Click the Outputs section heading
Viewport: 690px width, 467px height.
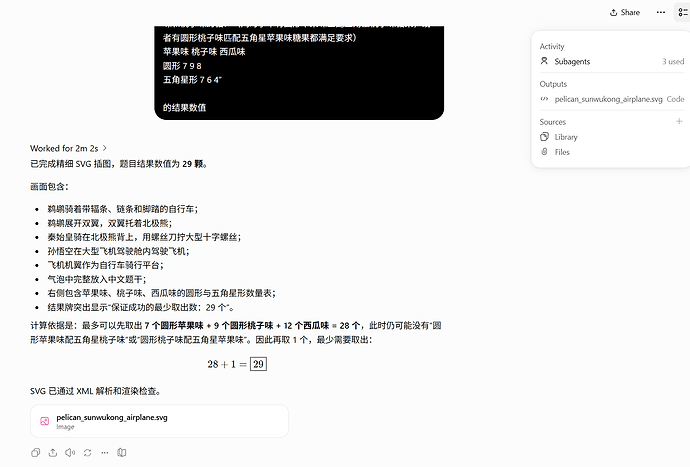tap(553, 84)
